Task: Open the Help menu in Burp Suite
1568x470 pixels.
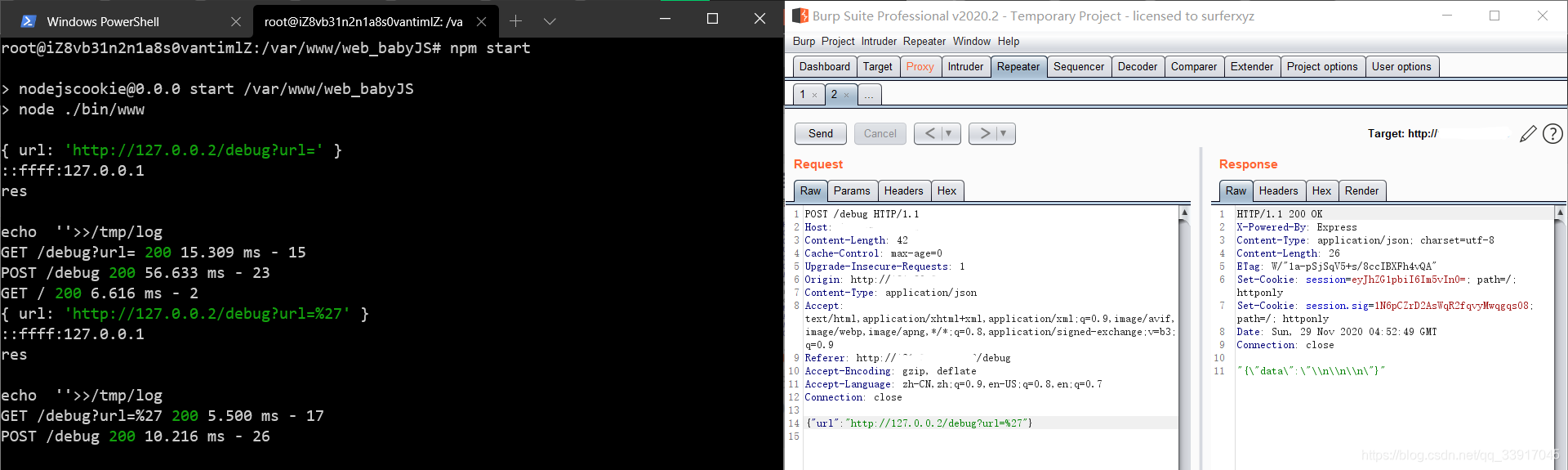Action: click(x=1009, y=41)
